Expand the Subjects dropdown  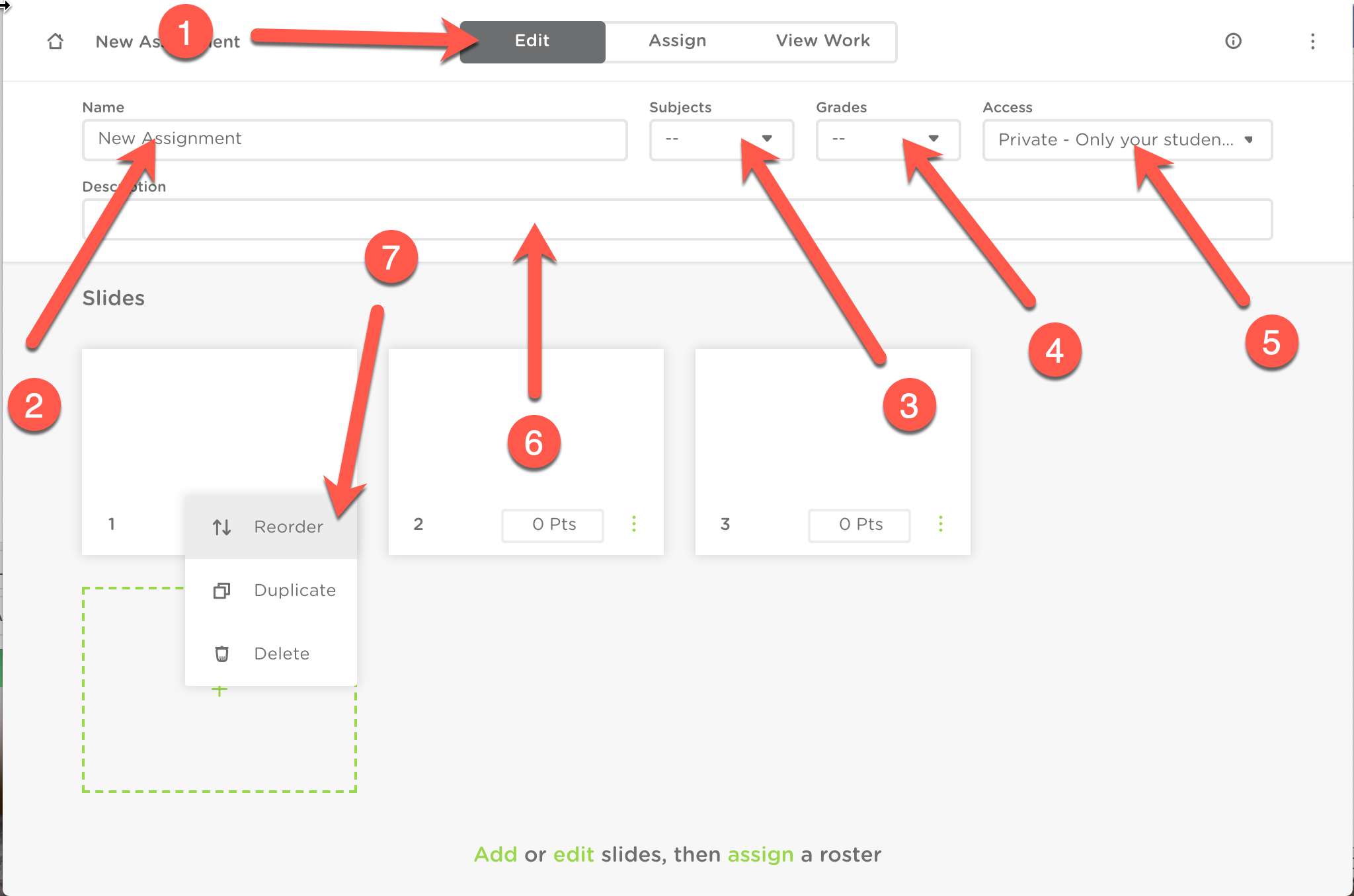(721, 139)
